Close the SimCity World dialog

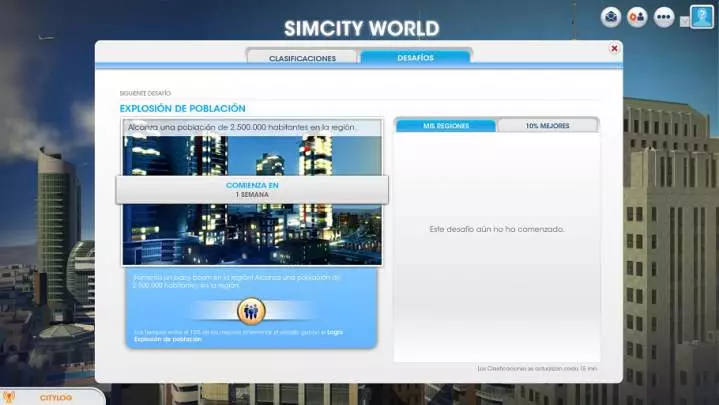(614, 49)
